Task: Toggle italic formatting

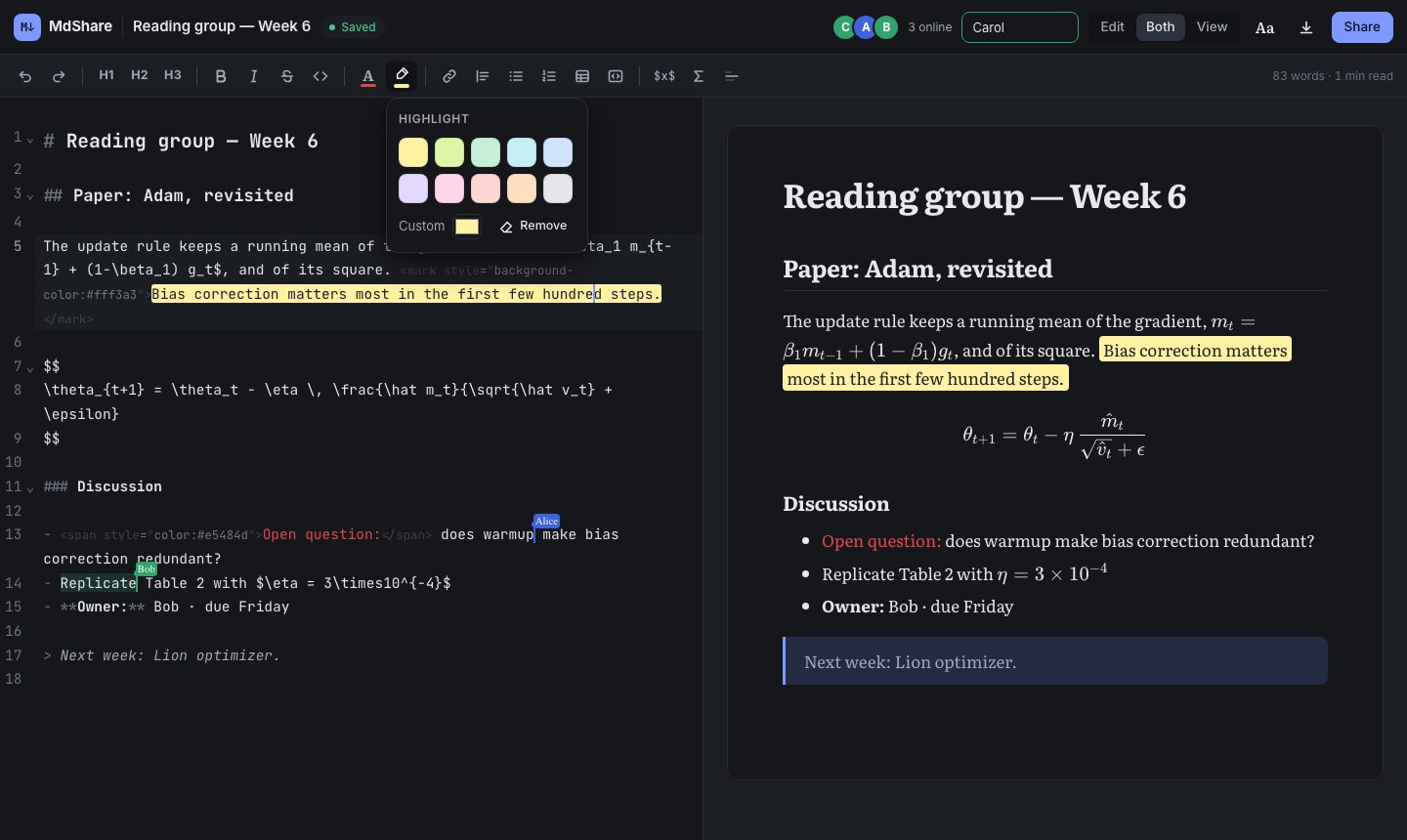Action: [x=254, y=76]
